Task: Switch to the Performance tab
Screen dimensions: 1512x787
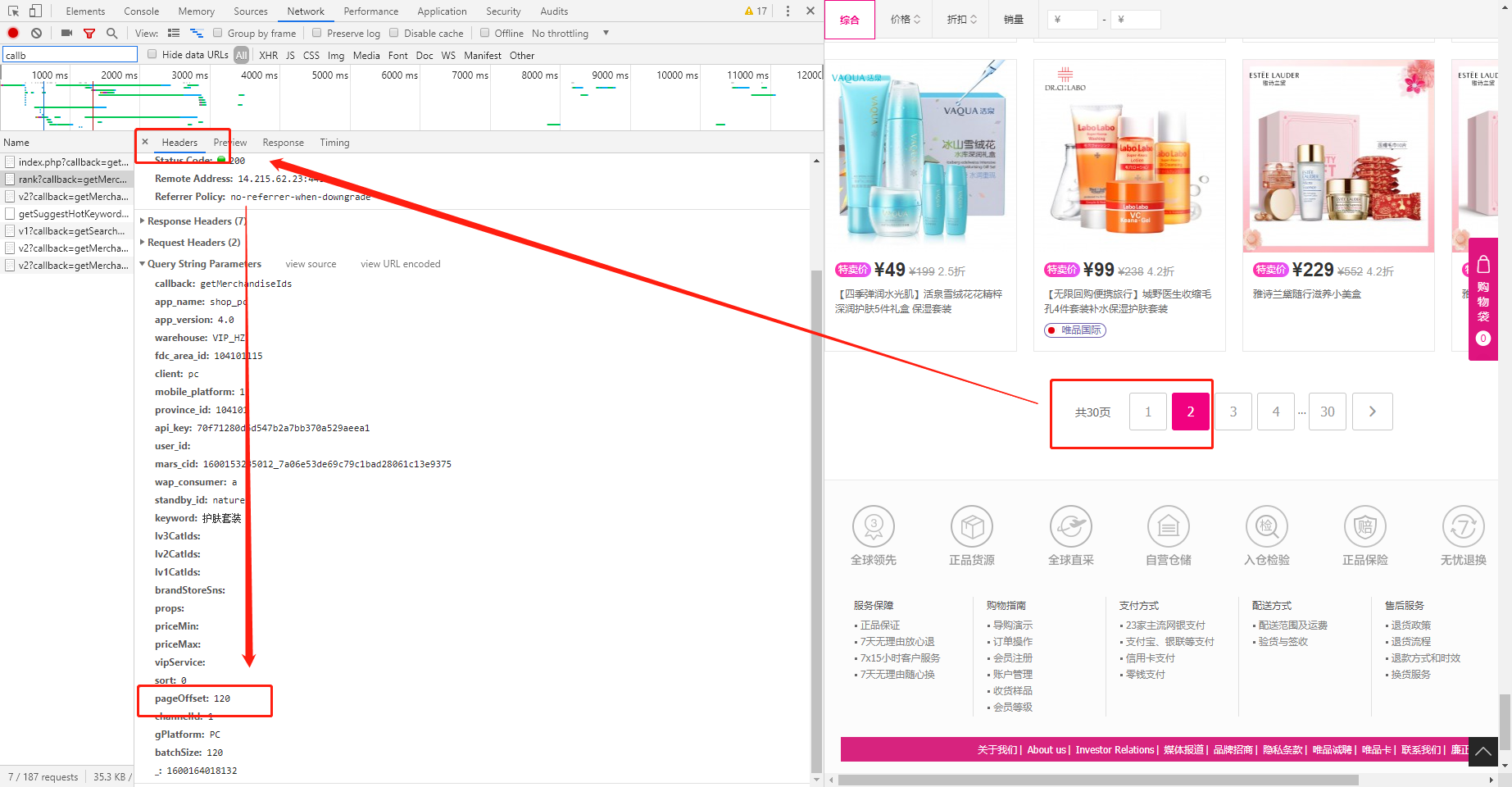Action: pyautogui.click(x=371, y=11)
